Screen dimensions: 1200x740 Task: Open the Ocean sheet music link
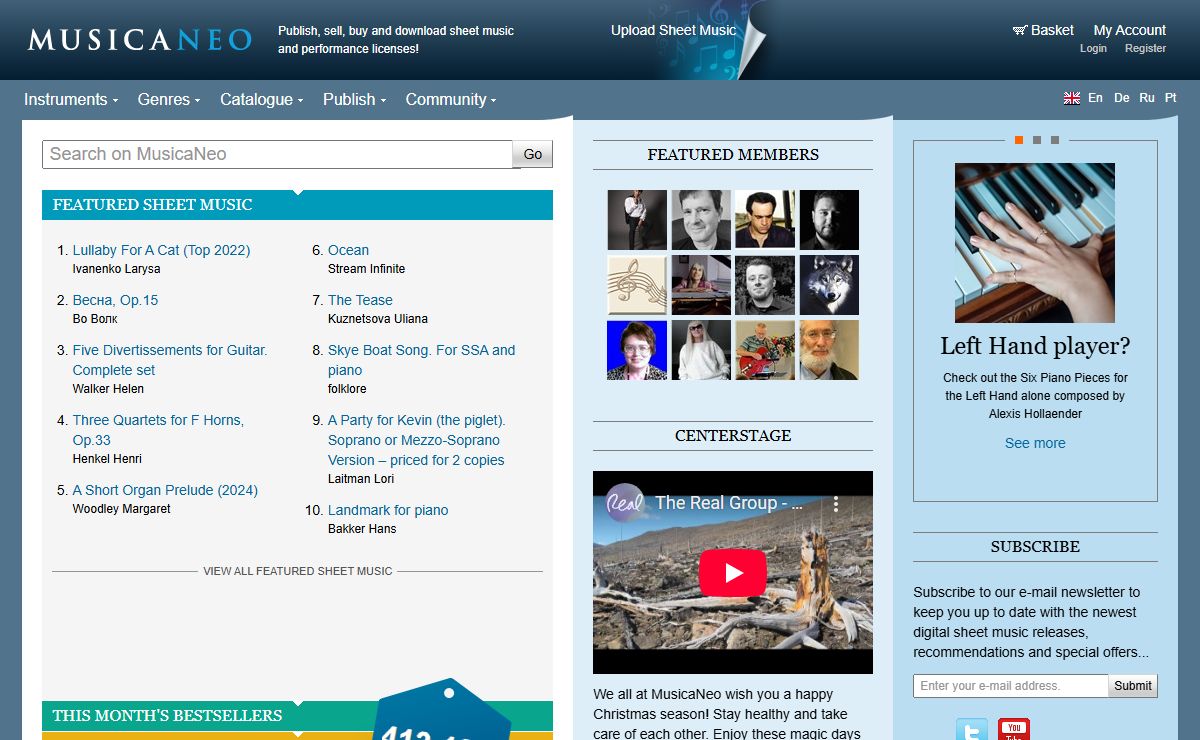pos(348,250)
